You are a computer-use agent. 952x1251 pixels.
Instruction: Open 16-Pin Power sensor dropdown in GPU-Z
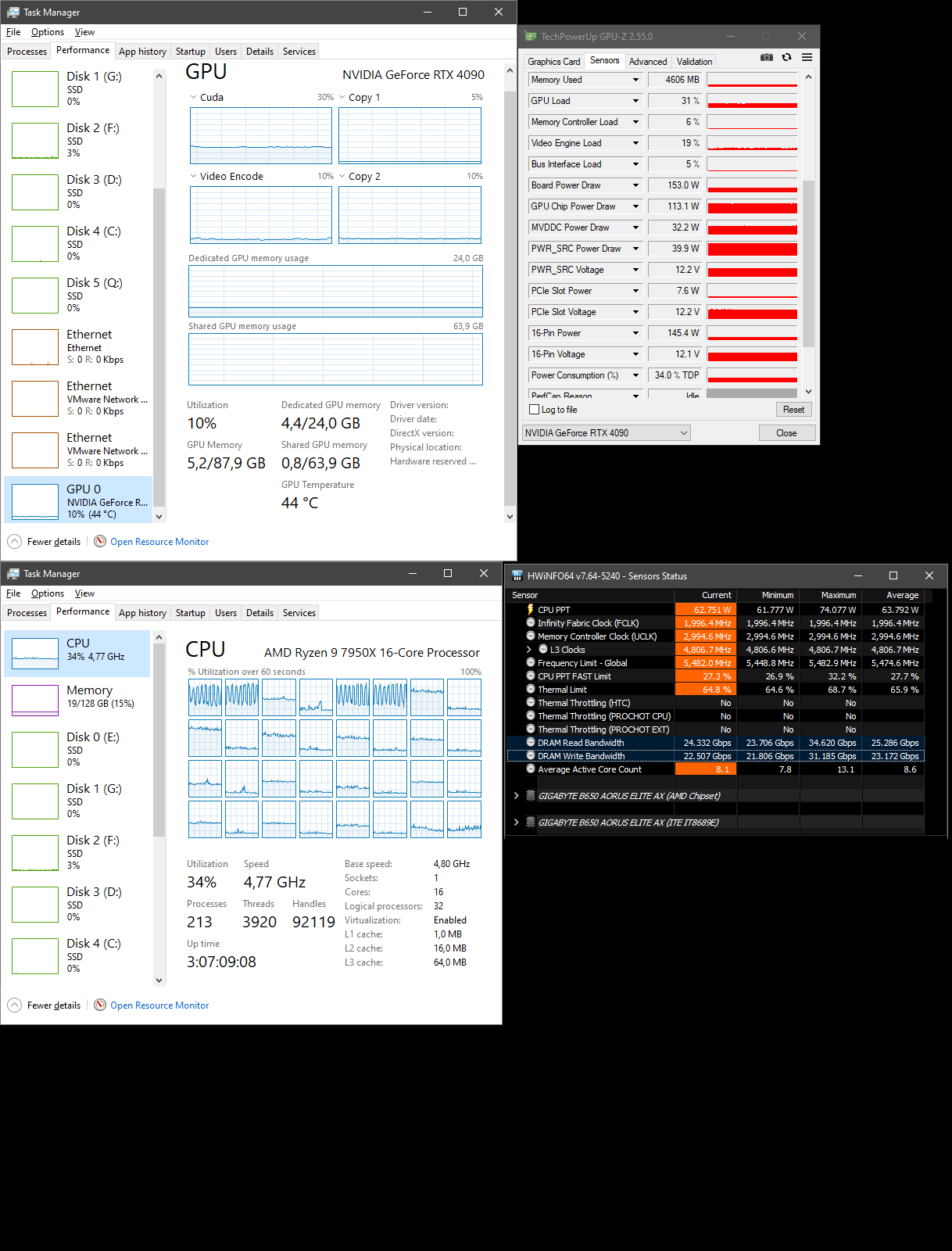tap(635, 333)
